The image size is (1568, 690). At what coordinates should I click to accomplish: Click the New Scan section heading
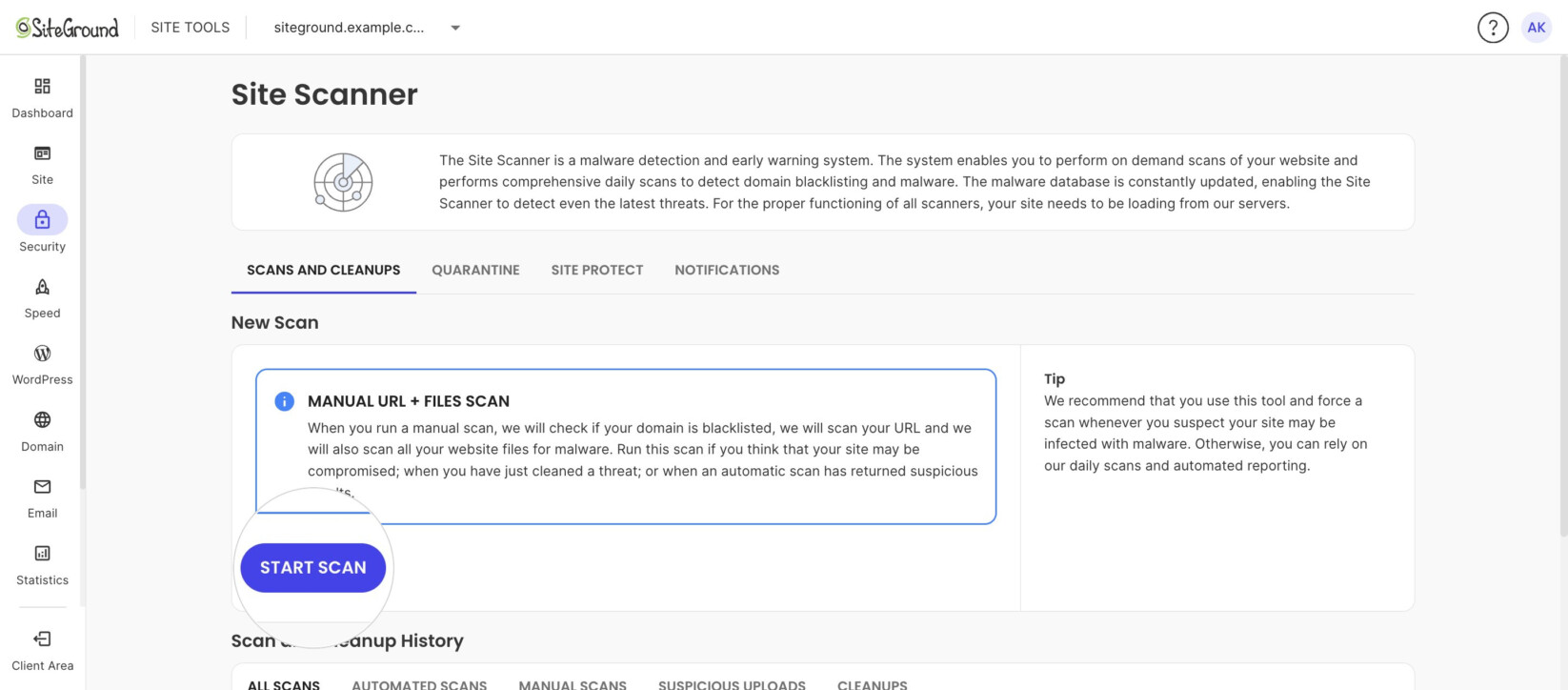[x=275, y=322]
